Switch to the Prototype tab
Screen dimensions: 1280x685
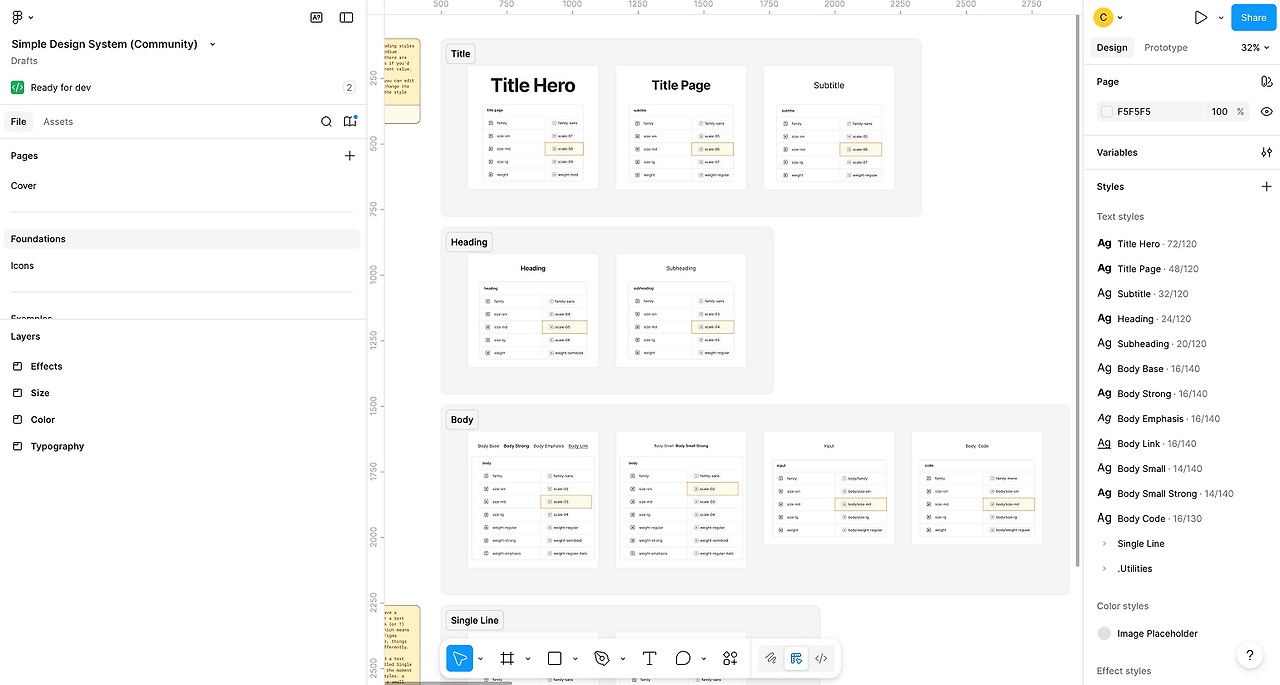tap(1166, 47)
